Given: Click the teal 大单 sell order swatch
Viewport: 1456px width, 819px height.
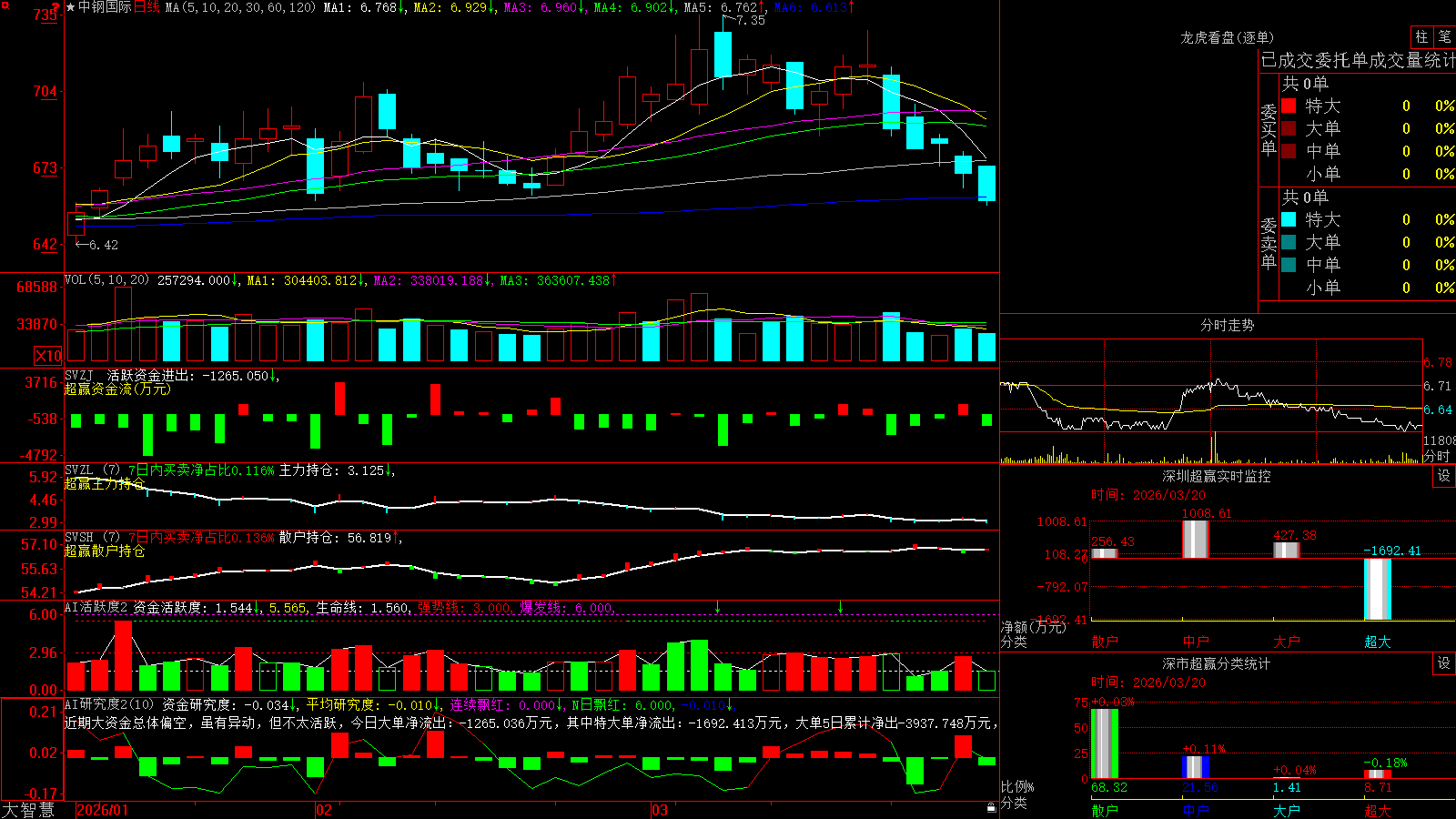Looking at the screenshot, I should point(1289,242).
